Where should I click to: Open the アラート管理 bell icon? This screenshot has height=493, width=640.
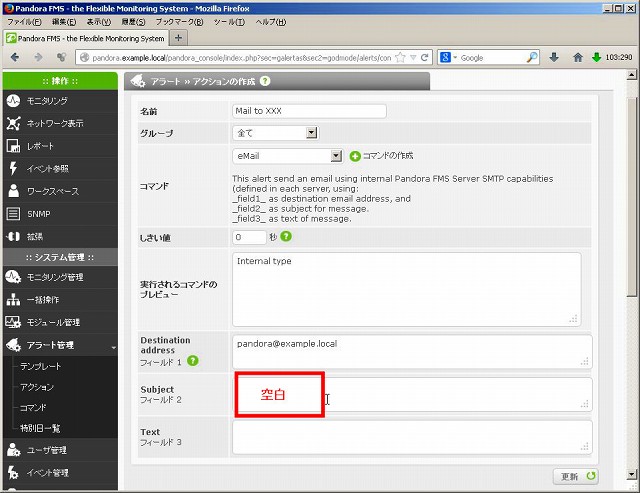click(13, 345)
